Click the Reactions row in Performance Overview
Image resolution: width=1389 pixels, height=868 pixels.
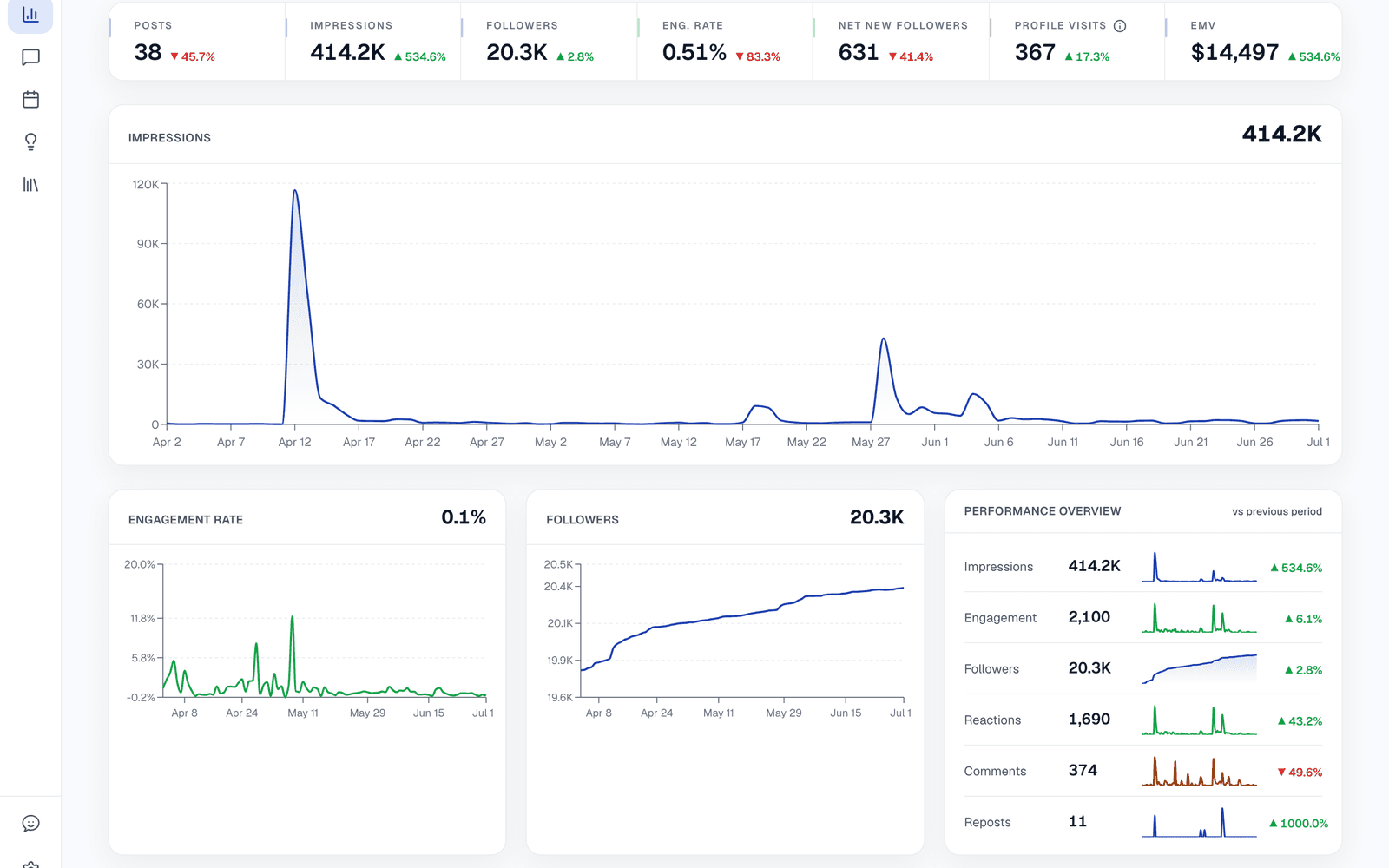1143,720
